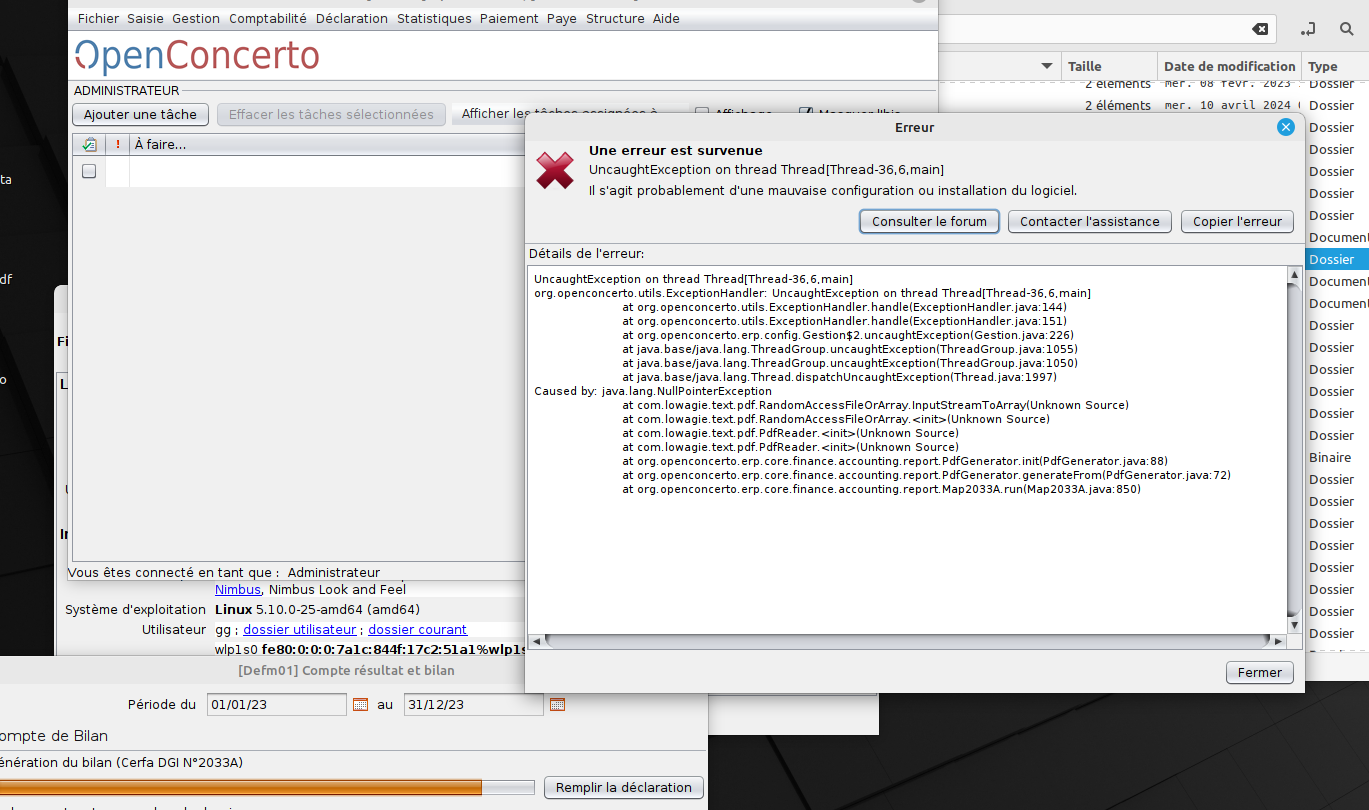This screenshot has width=1369, height=810.
Task: Open calendar picker for end date 31/12/23
Action: pos(558,705)
